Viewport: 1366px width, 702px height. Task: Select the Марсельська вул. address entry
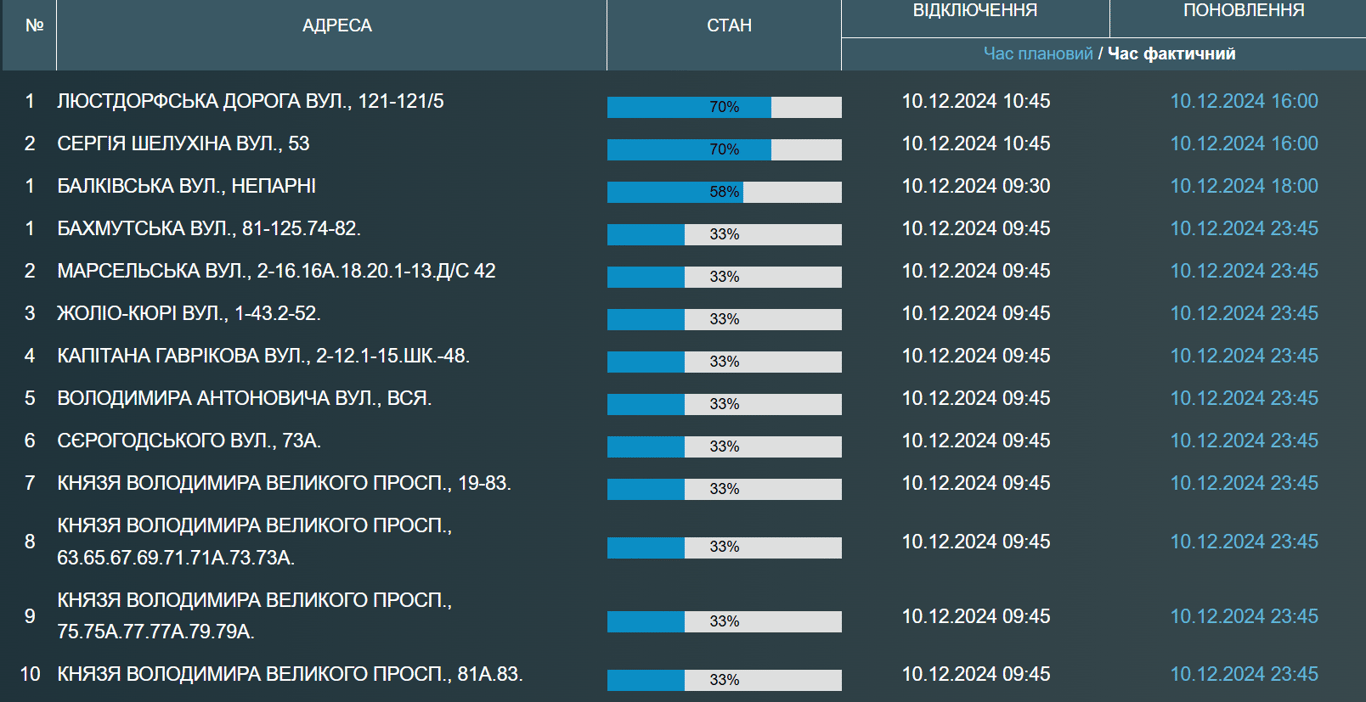(276, 271)
